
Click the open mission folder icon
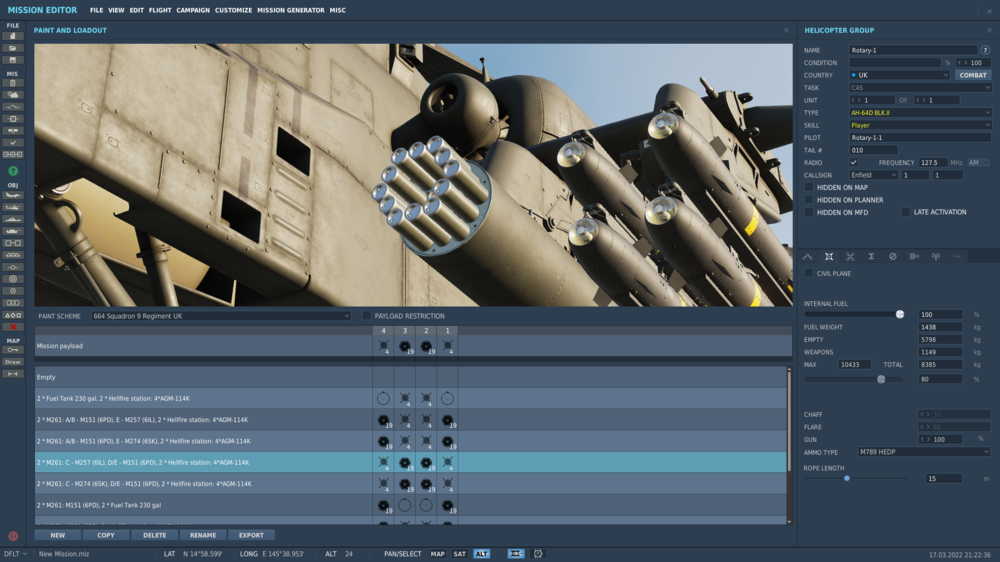pyautogui.click(x=13, y=48)
